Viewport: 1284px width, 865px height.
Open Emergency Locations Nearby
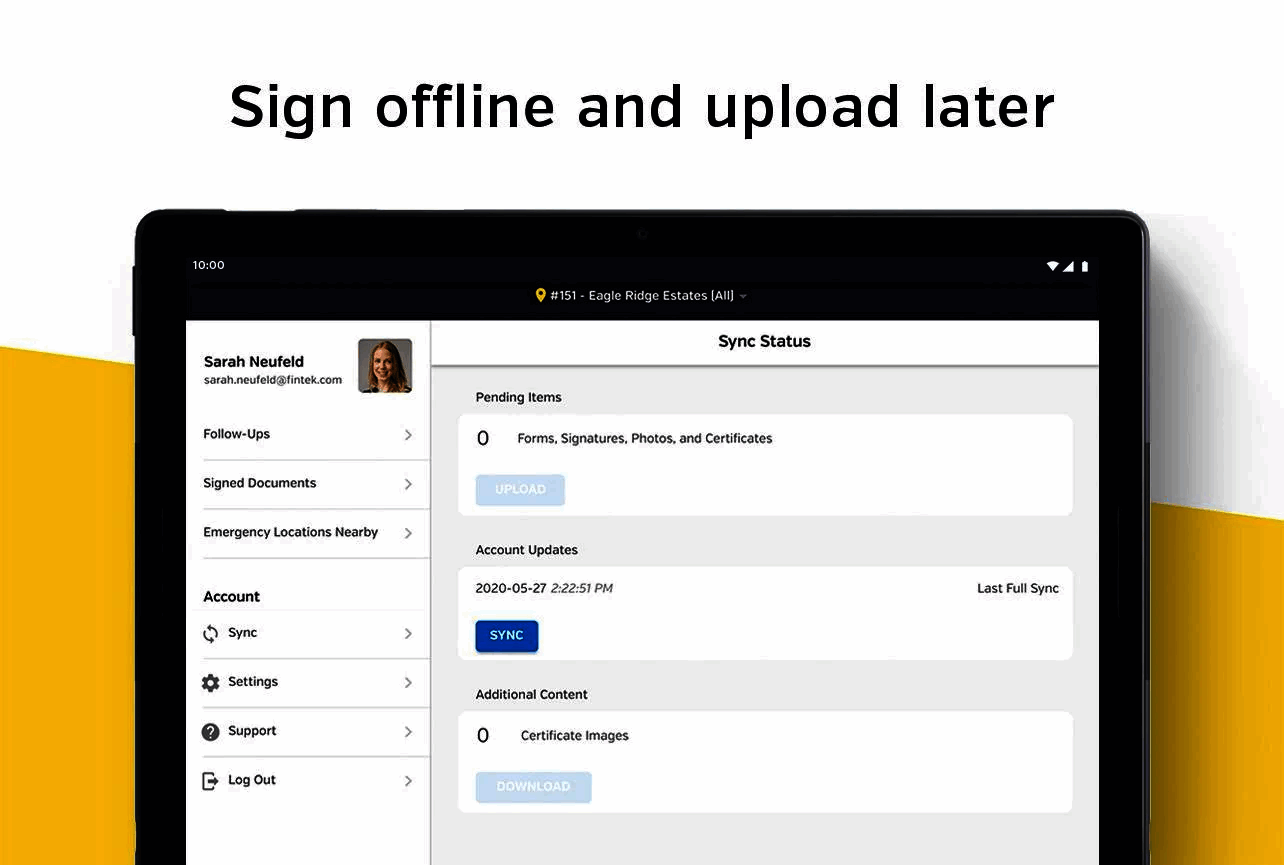290,532
